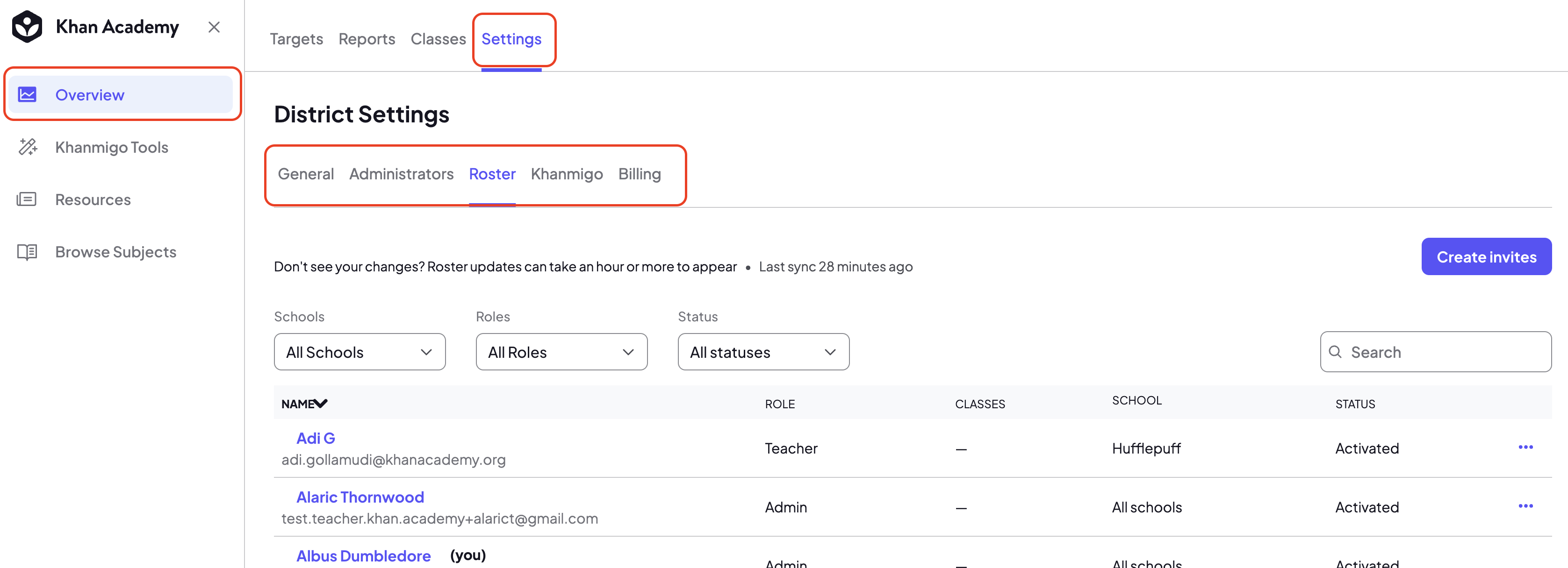Viewport: 1568px width, 568px height.
Task: Open the three-dot menu for Adi G
Action: pyautogui.click(x=1525, y=447)
